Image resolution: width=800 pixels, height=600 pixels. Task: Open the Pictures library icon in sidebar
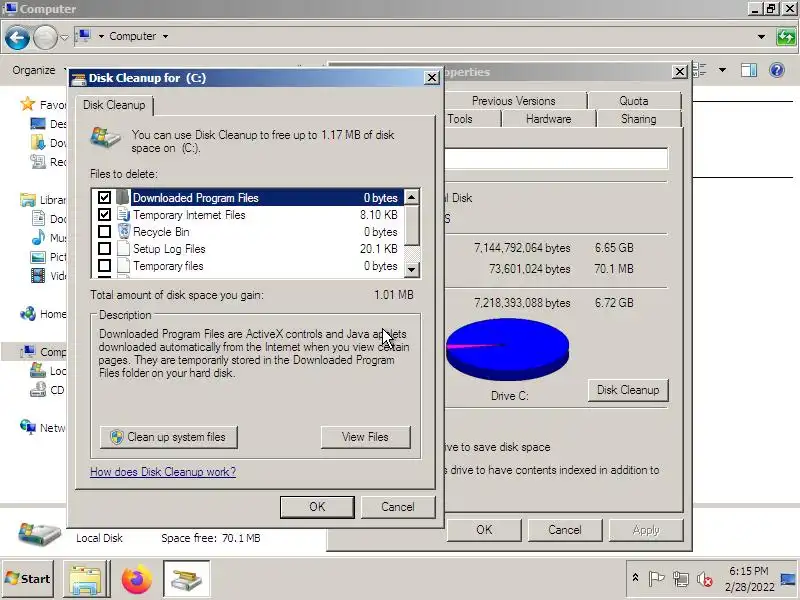(38, 257)
